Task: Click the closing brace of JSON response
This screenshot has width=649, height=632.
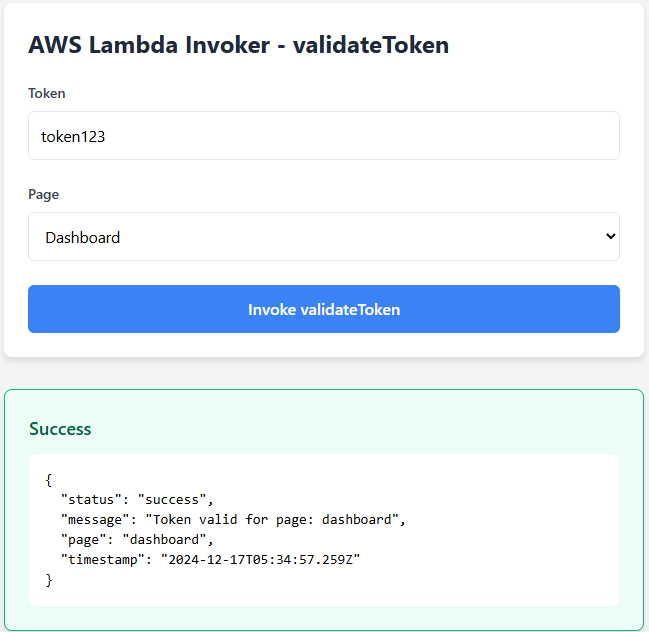Action: point(49,579)
